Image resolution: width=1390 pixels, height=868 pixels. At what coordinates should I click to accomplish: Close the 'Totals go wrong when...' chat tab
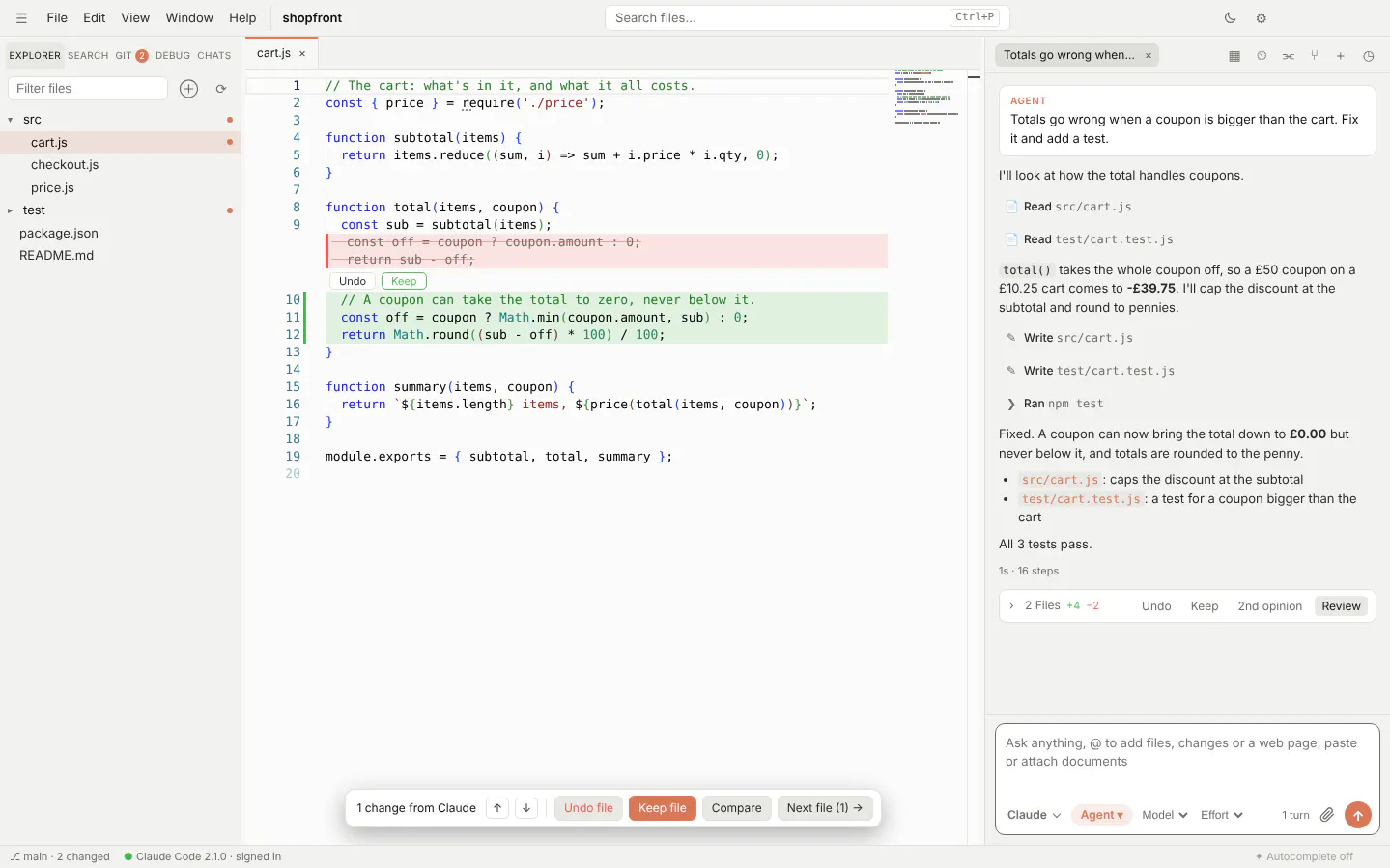(x=1149, y=55)
